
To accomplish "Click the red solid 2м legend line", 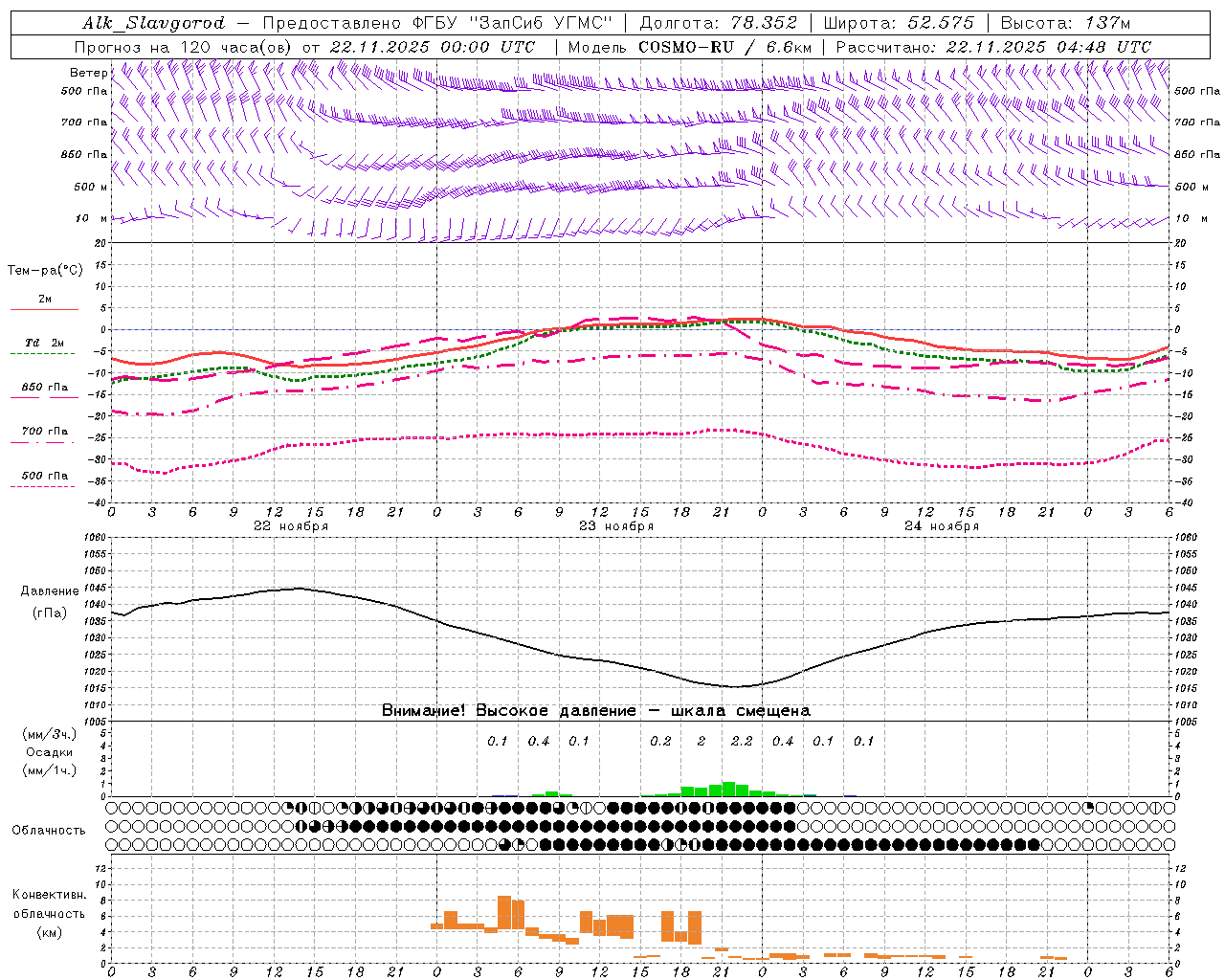I will pos(44,309).
